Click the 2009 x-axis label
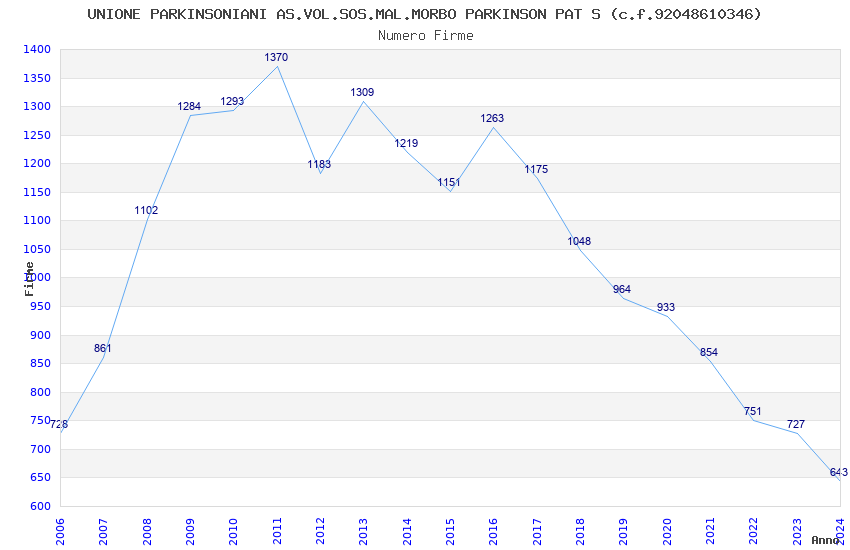This screenshot has width=850, height=550. [x=190, y=532]
